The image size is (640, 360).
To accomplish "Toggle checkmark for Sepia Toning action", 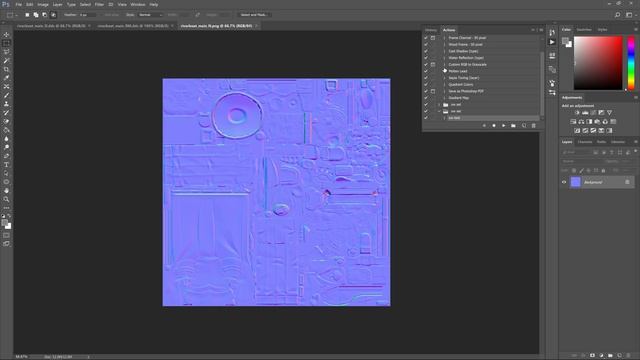I will coord(426,78).
